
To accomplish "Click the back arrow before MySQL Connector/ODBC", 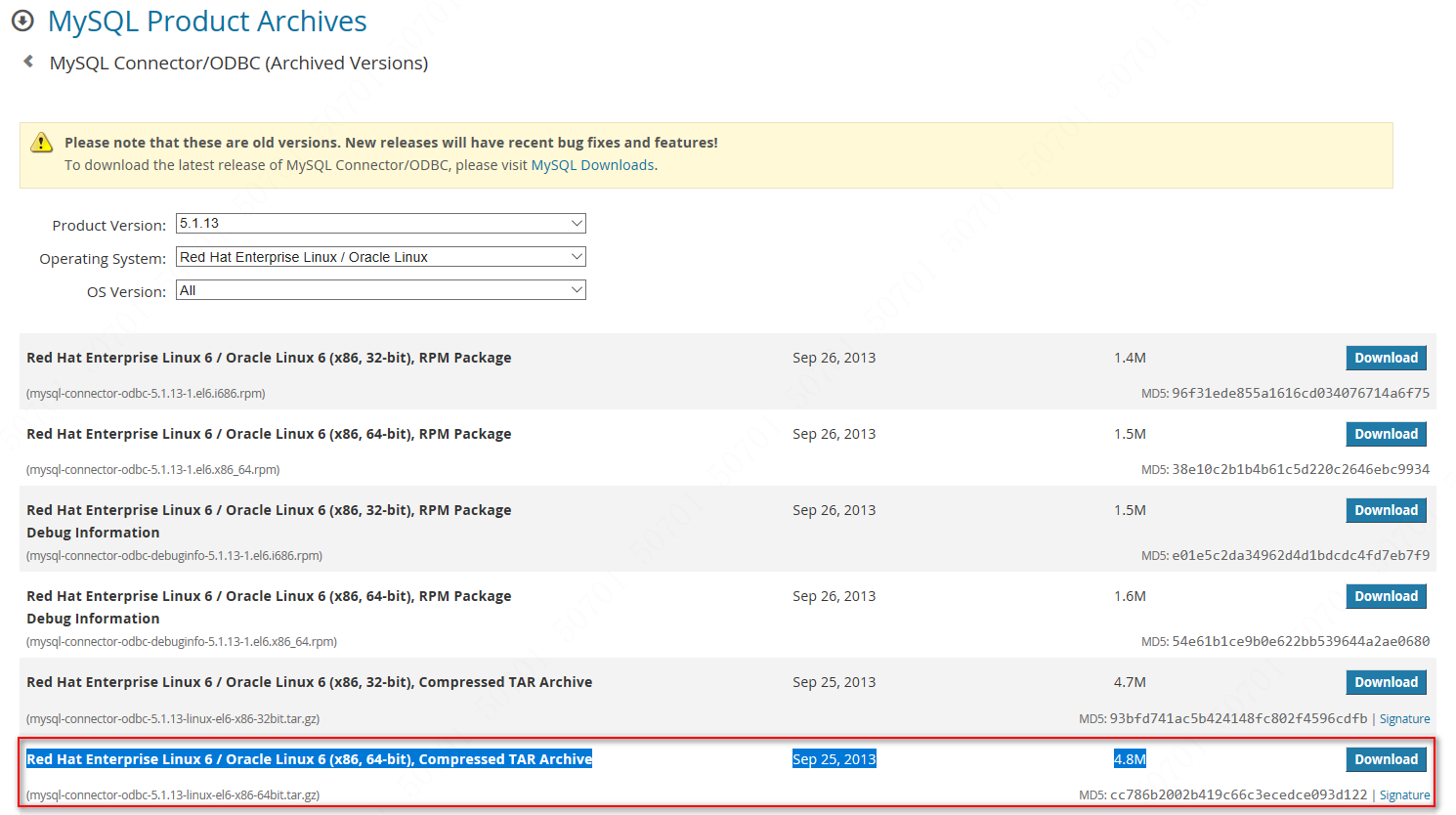I will pyautogui.click(x=28, y=62).
